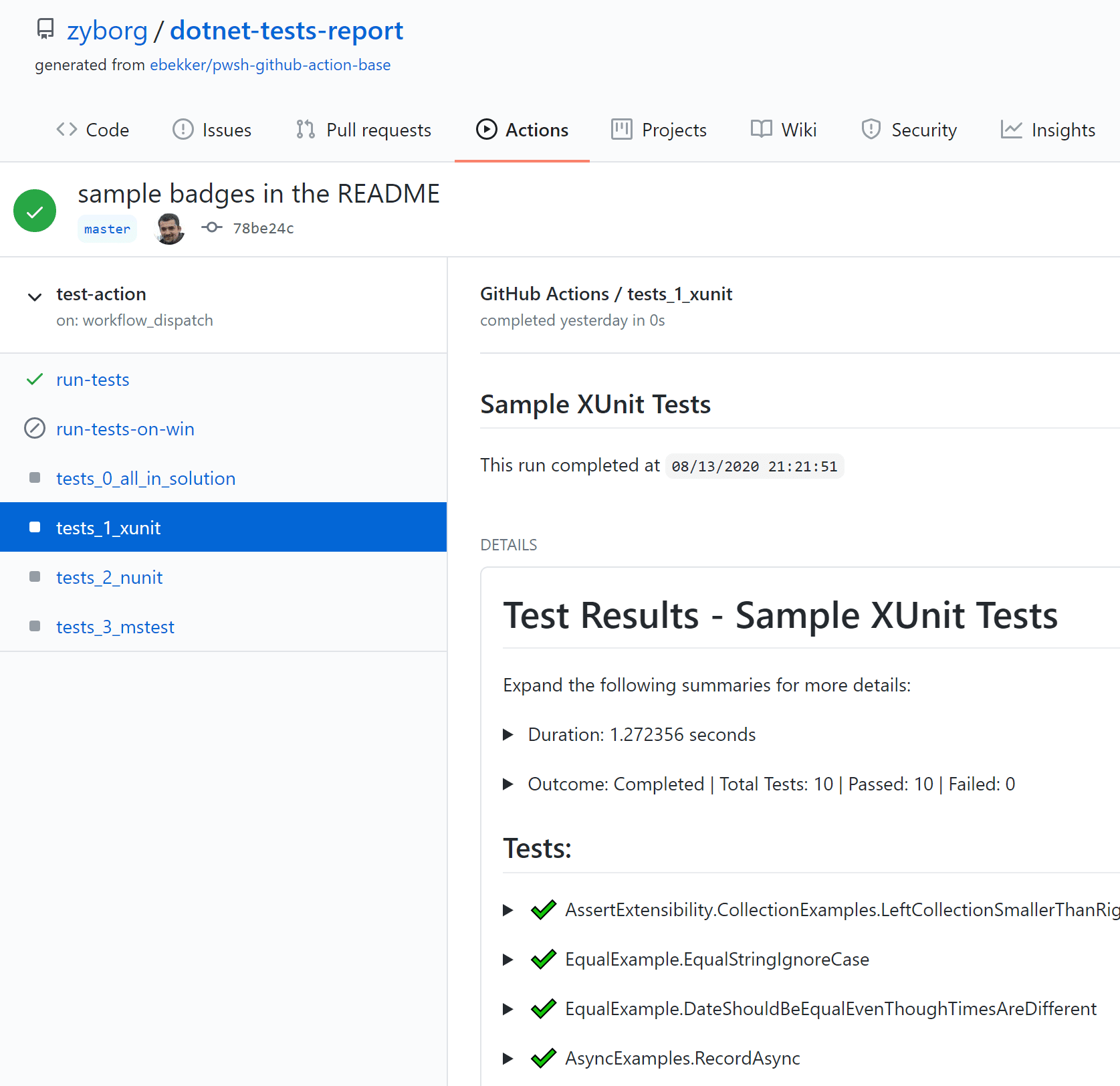Expand the Duration summary details
1120x1086 pixels.
[508, 734]
